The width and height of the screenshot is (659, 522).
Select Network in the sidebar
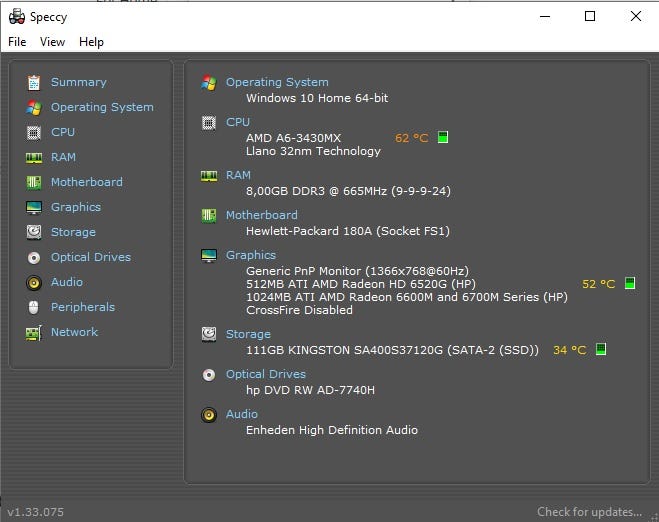pos(74,332)
